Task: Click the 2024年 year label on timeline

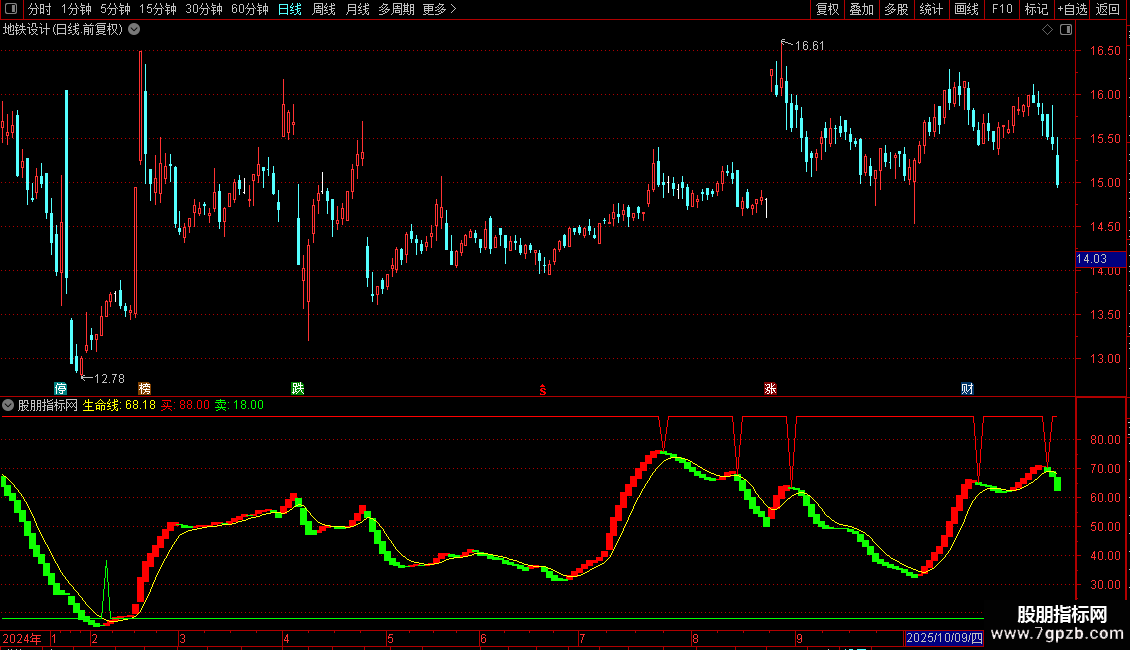Action: click(22, 638)
